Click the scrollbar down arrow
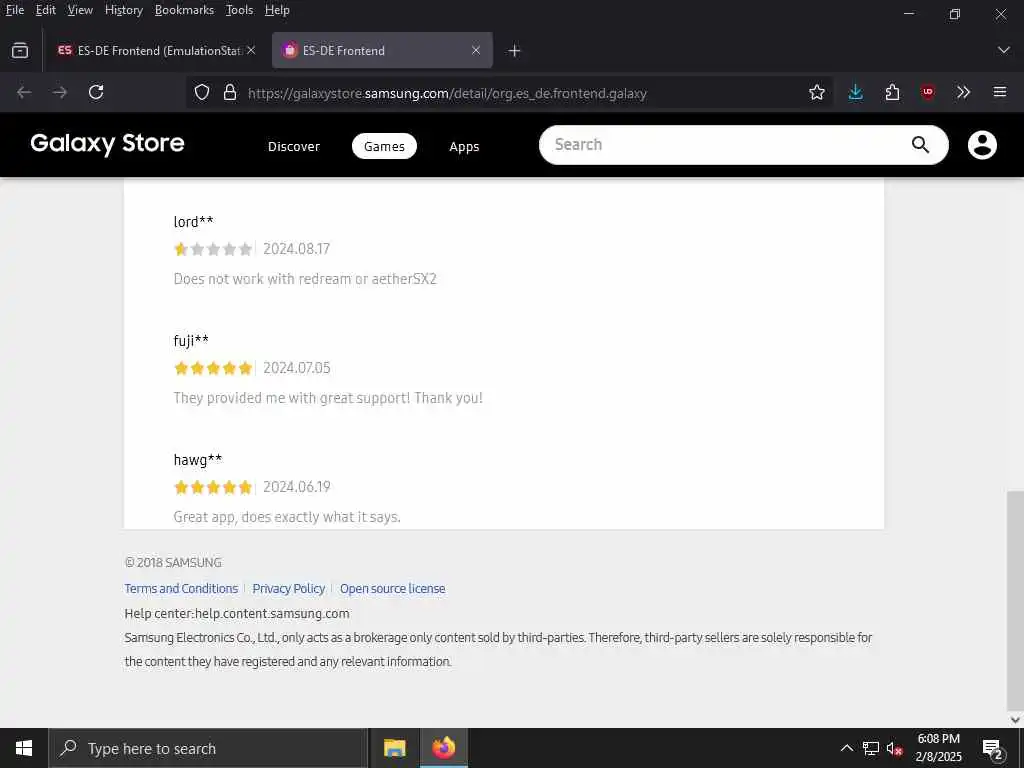 (1015, 719)
